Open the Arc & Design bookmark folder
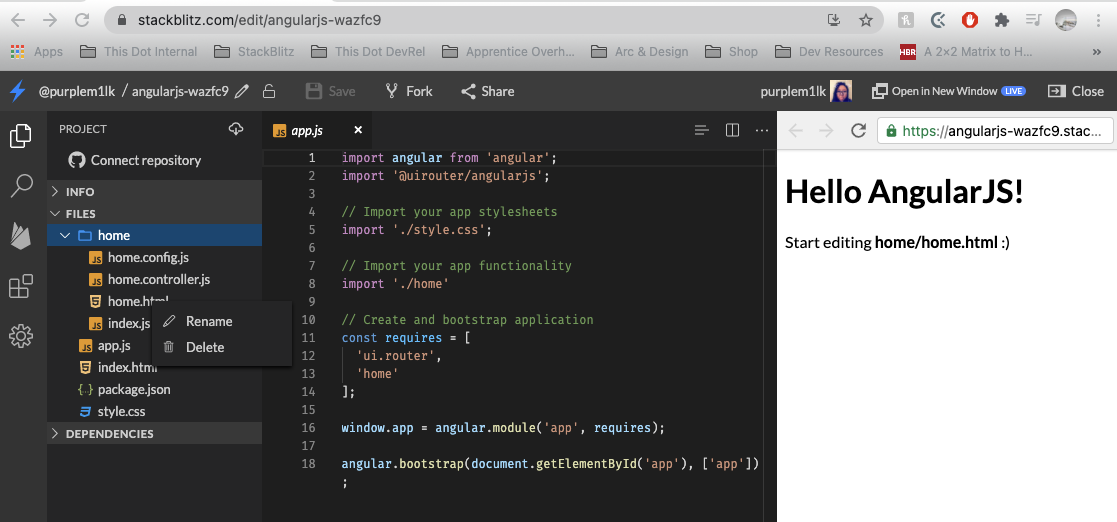 coord(640,51)
